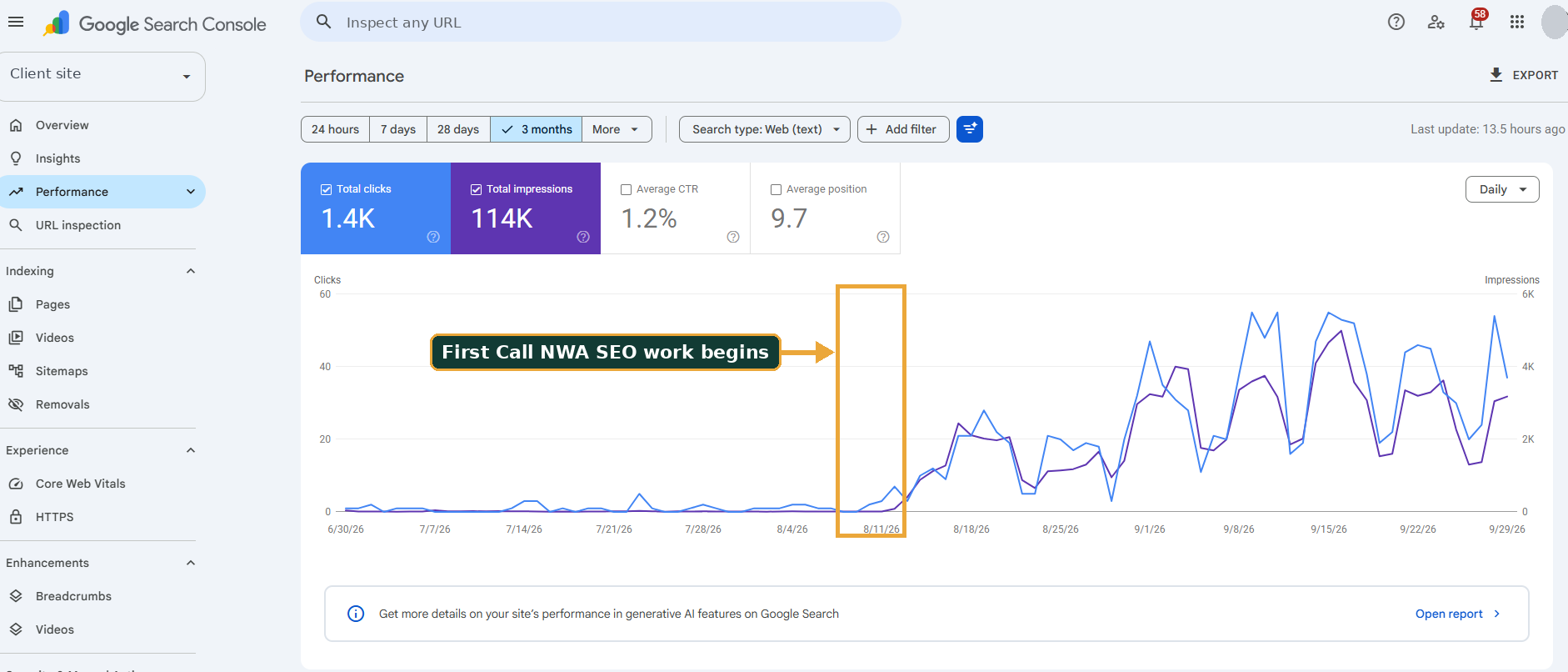Open the More date range dropdown
Screen dimensions: 1568x672
[617, 129]
